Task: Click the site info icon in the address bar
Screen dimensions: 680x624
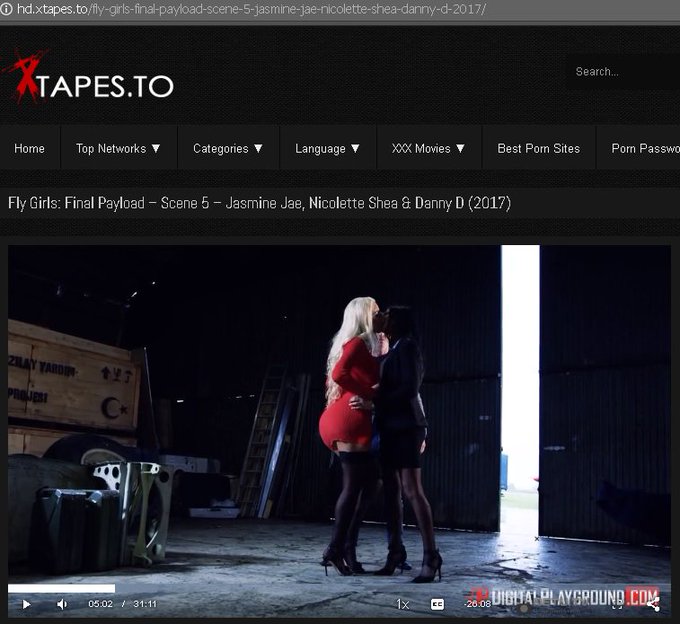Action: [6, 9]
